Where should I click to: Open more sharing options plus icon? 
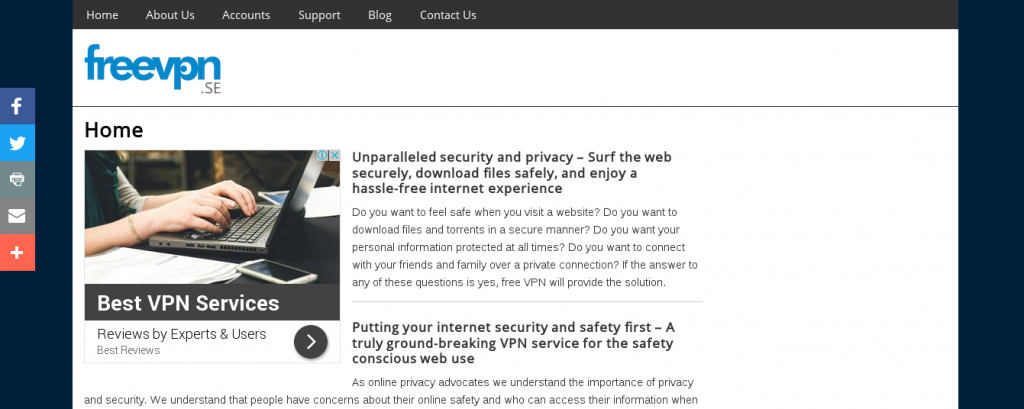17,253
